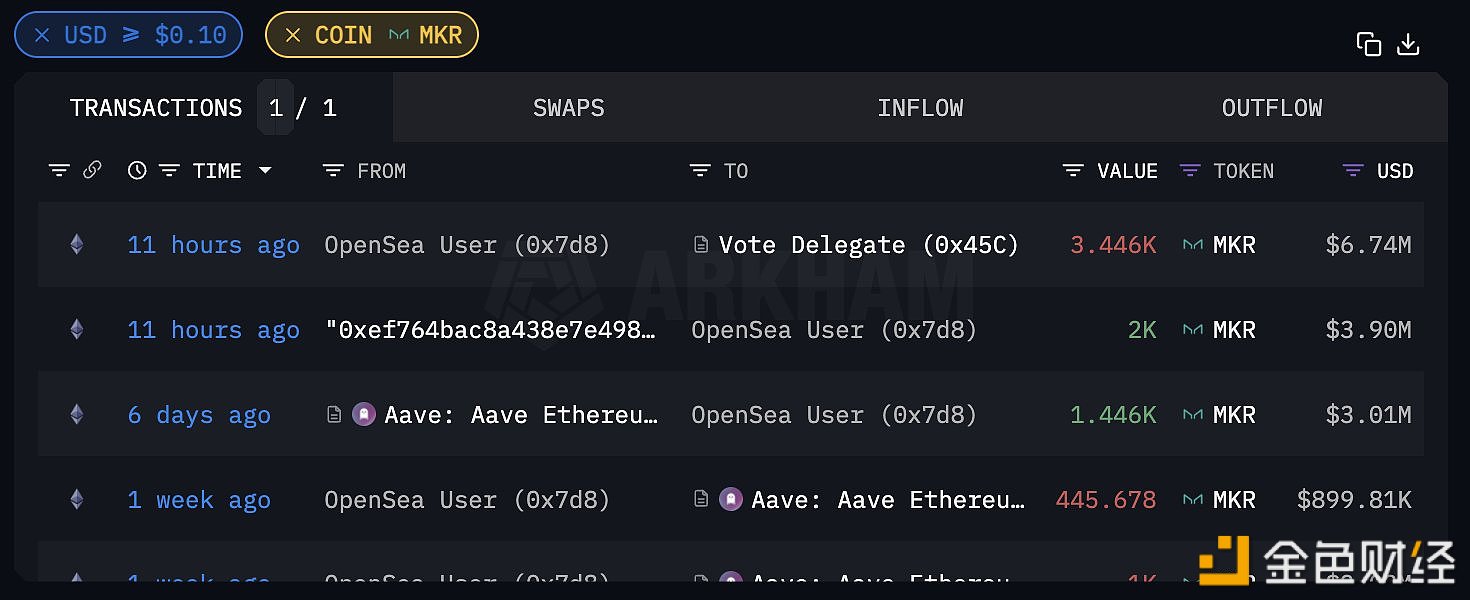Filter by VALUE column icon
Screen dimensions: 1470x600
(1073, 171)
